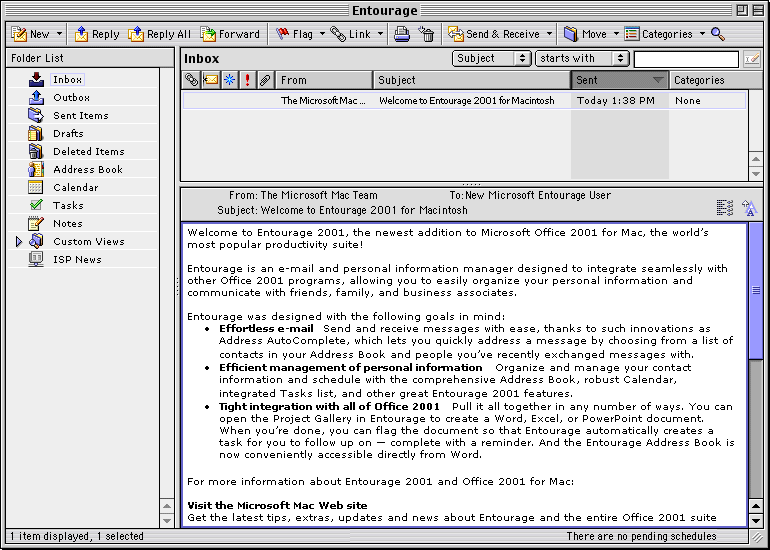Click the filter text input box
Image resolution: width=770 pixels, height=550 pixels.
click(686, 59)
